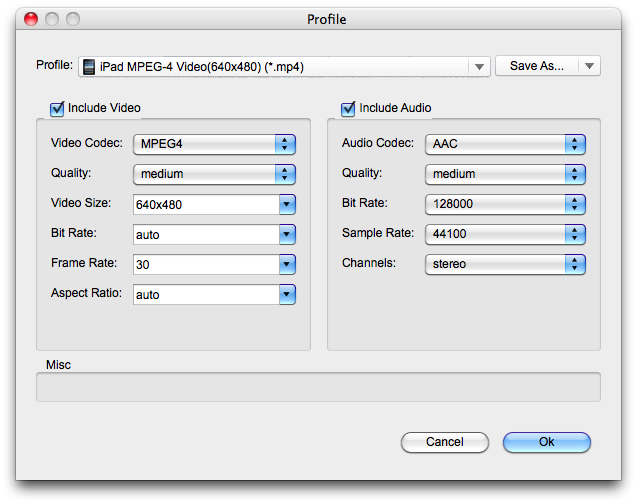Open the Save As arrow menu
637x504 pixels.
pos(589,66)
